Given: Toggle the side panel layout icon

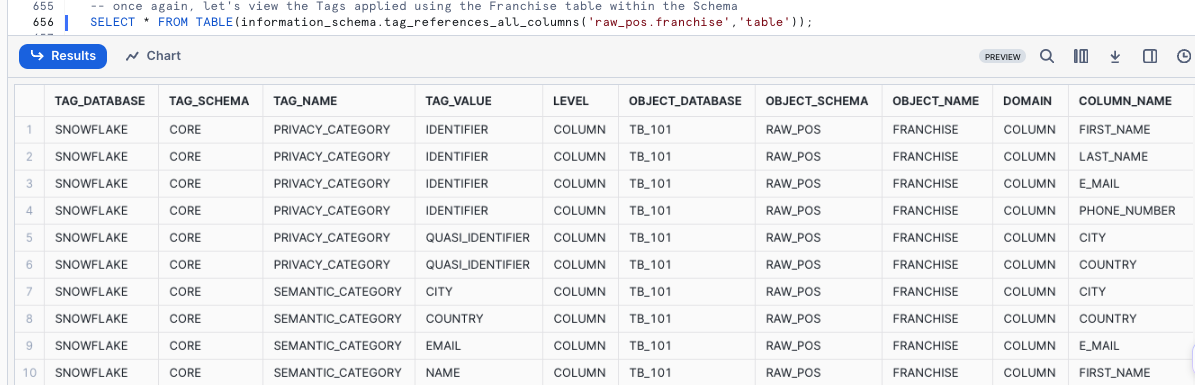Looking at the screenshot, I should [1150, 56].
